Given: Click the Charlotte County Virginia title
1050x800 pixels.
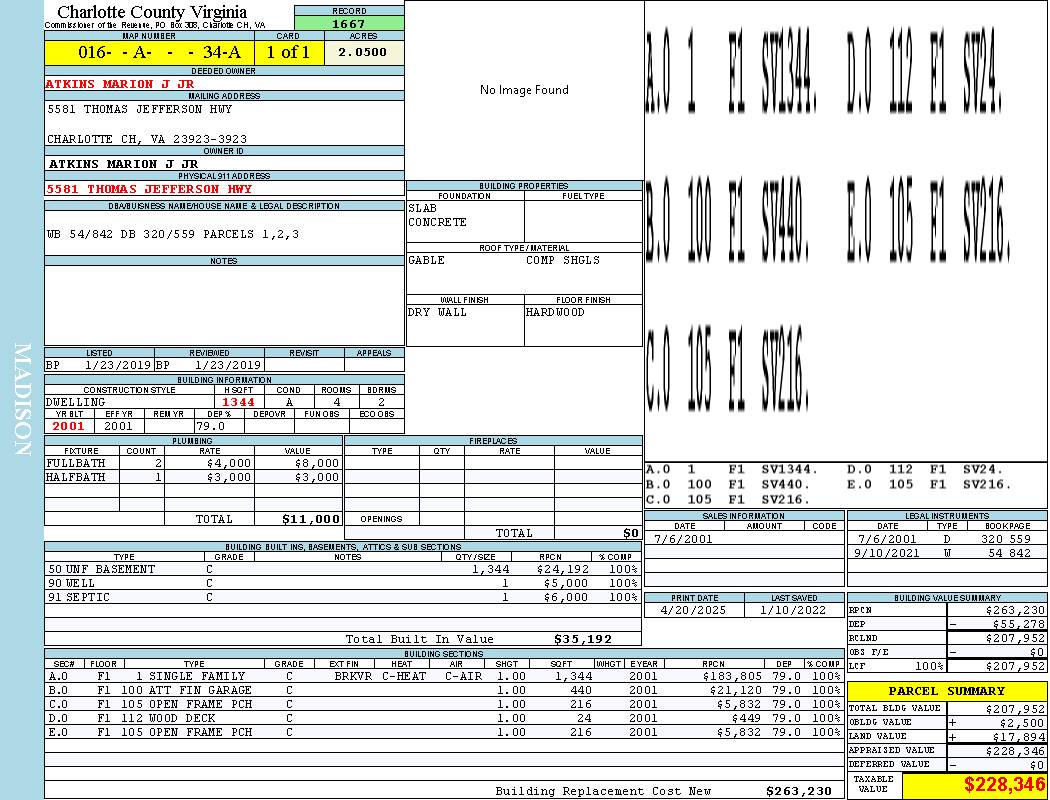Looking at the screenshot, I should coord(152,12).
